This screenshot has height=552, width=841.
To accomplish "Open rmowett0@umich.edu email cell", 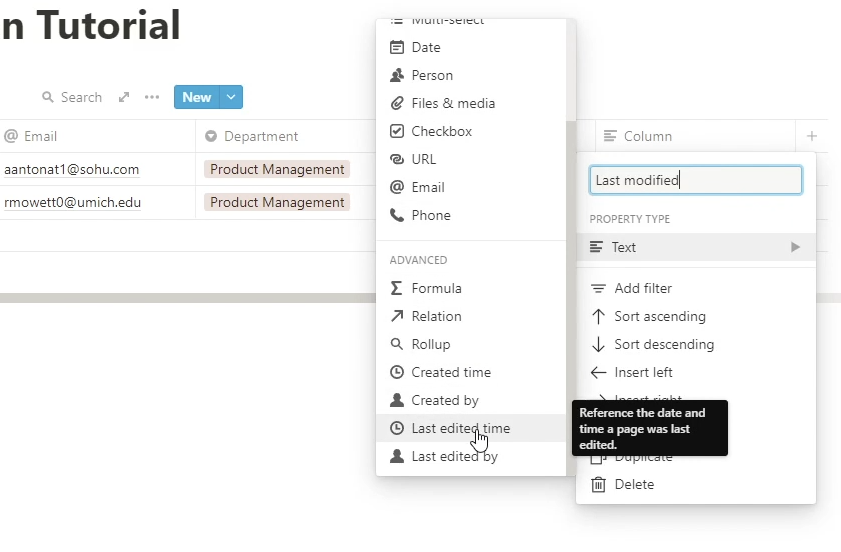I will point(97,202).
